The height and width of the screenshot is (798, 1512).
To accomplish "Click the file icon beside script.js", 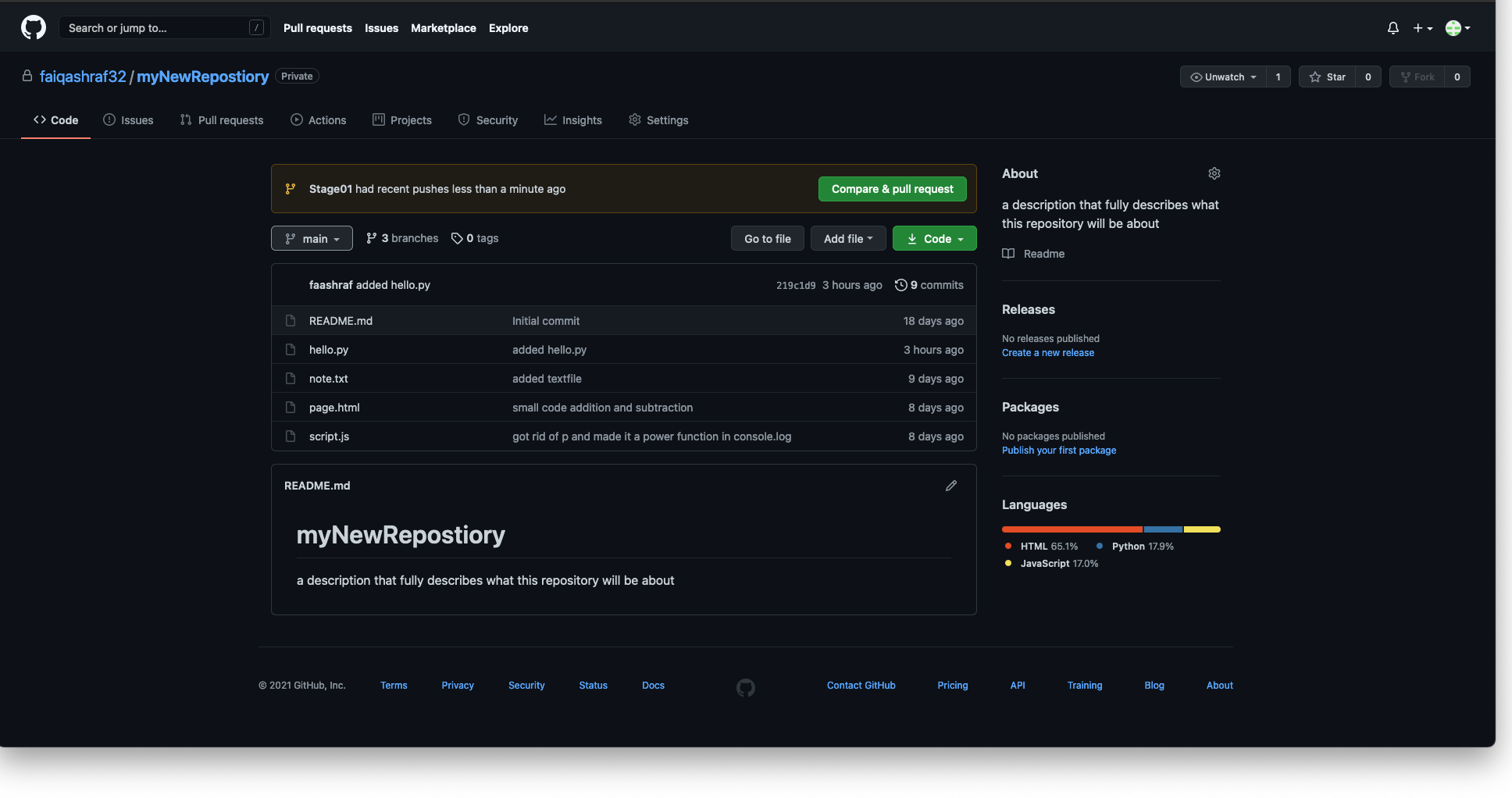I will tap(291, 436).
